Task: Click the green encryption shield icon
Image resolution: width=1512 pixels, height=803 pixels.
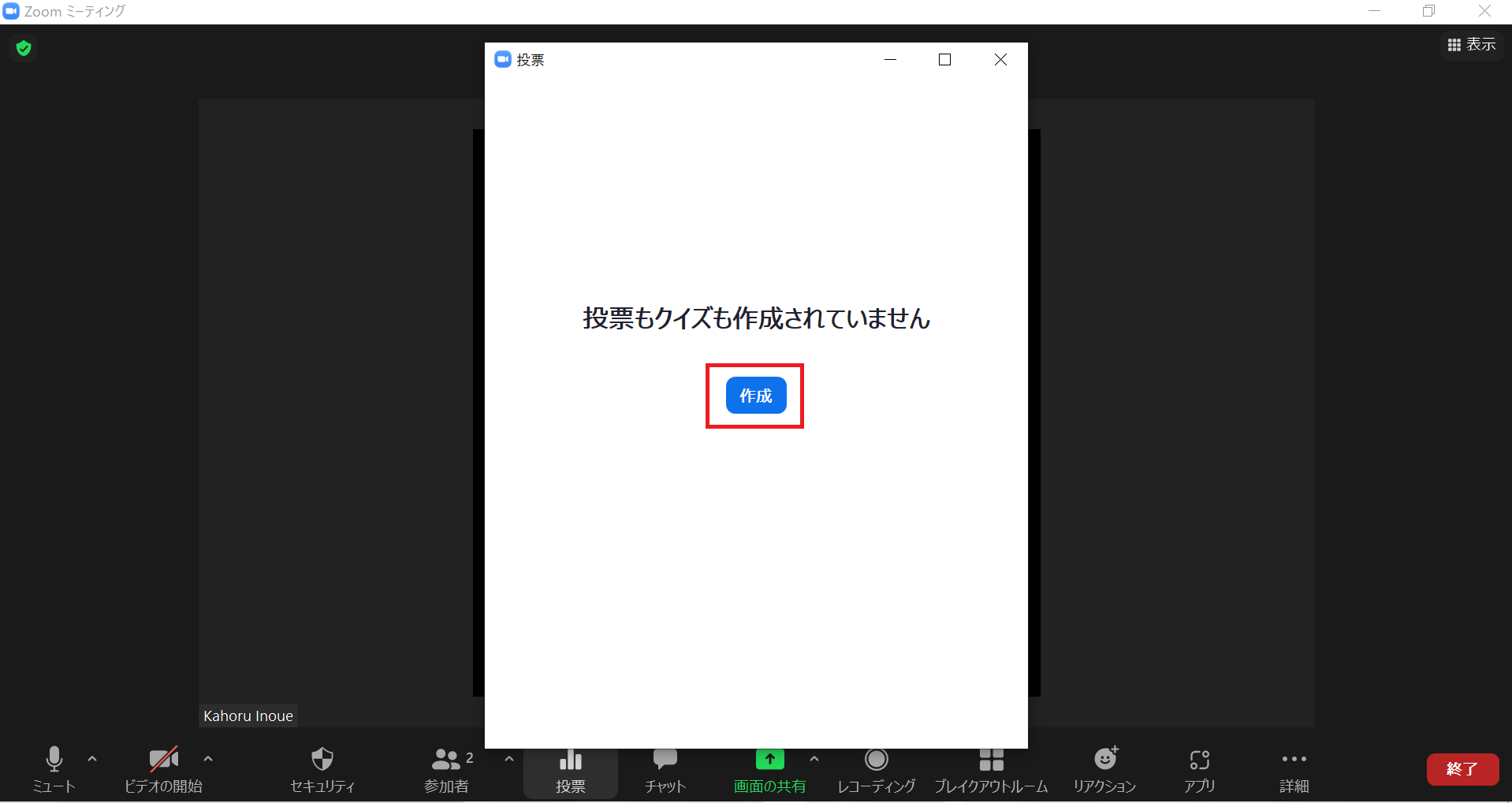Action: 24,48
